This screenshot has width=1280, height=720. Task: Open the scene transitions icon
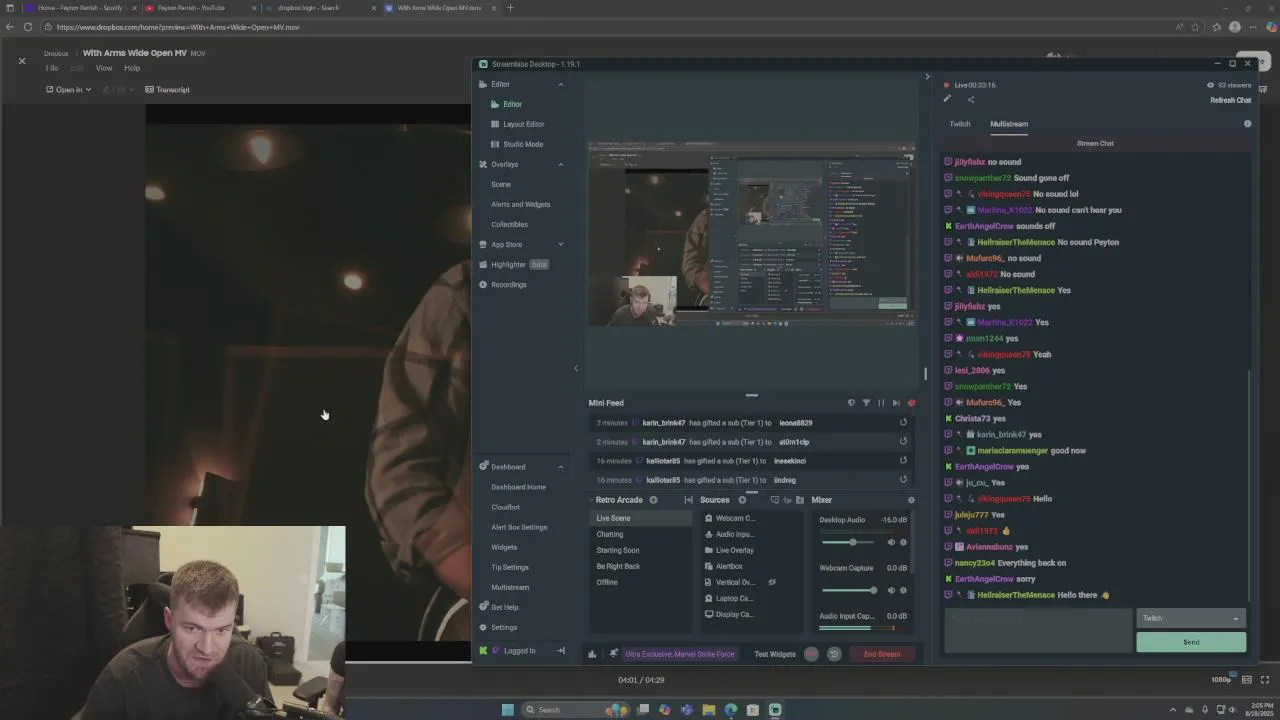[x=688, y=500]
